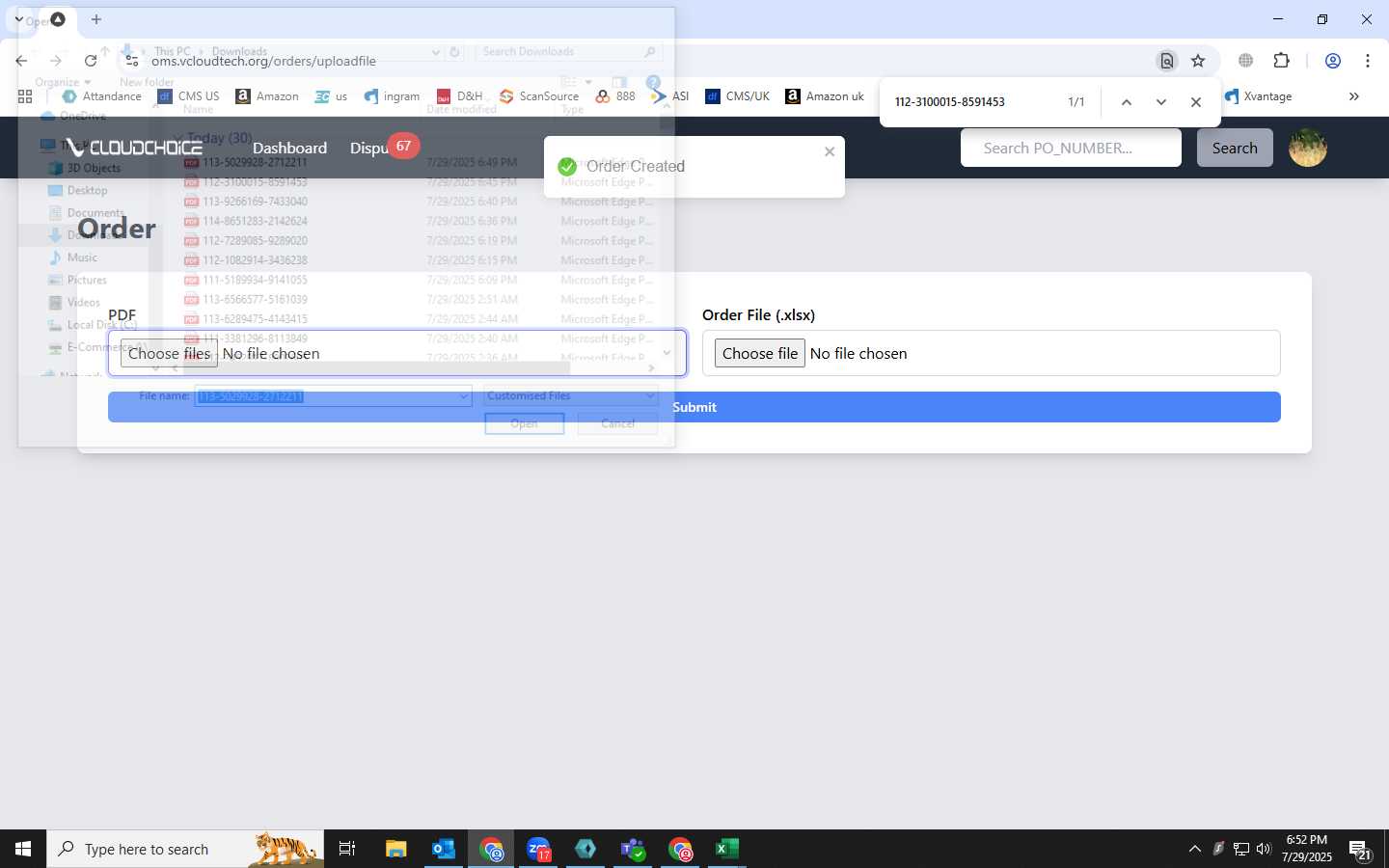1389x868 pixels.
Task: Open the ASI bookmark
Action: (669, 96)
